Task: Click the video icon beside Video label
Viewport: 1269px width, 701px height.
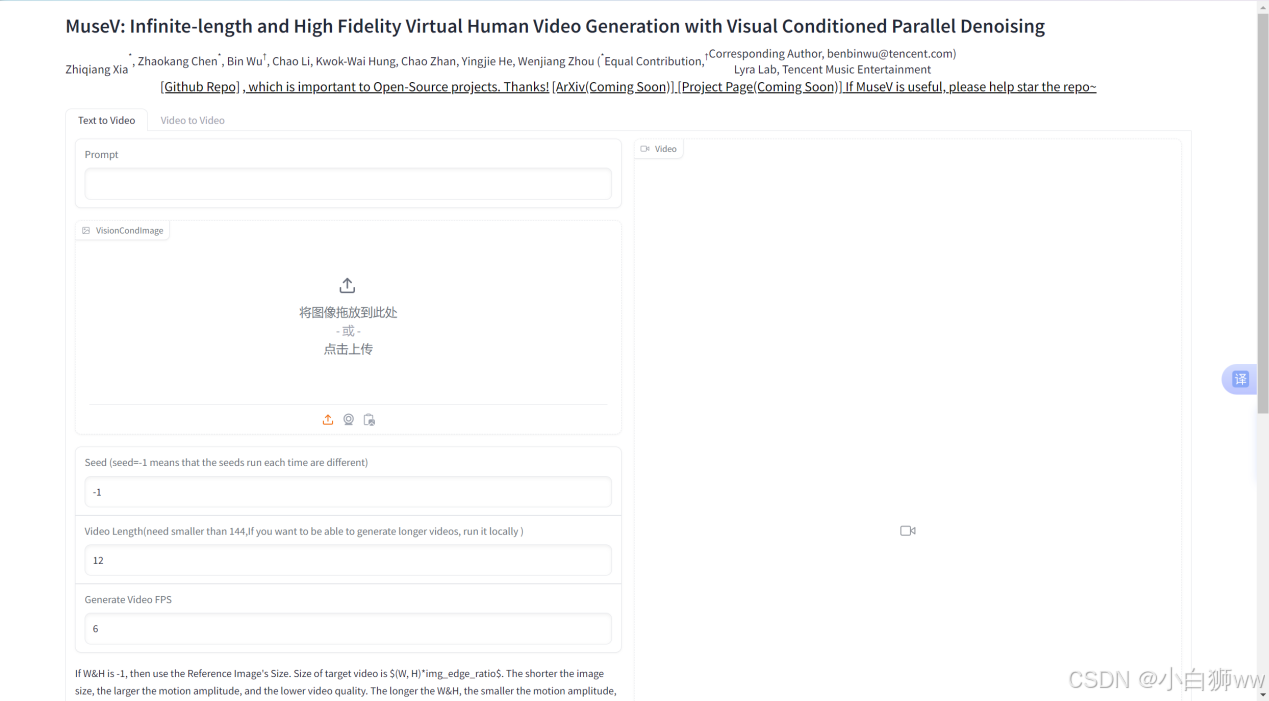Action: [645, 149]
